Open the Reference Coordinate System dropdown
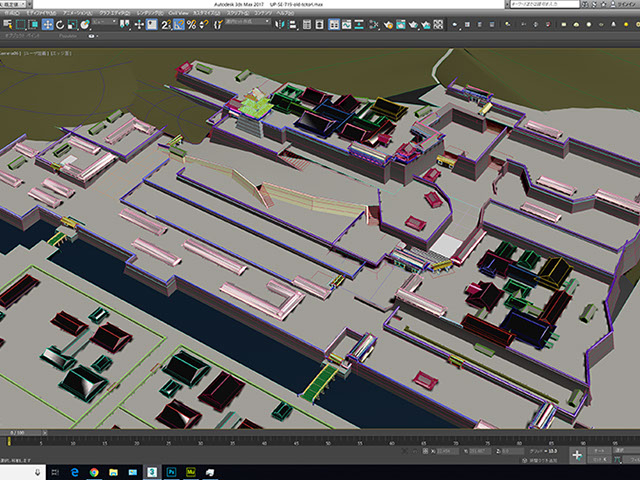This screenshot has height=480, width=640. [x=105, y=23]
